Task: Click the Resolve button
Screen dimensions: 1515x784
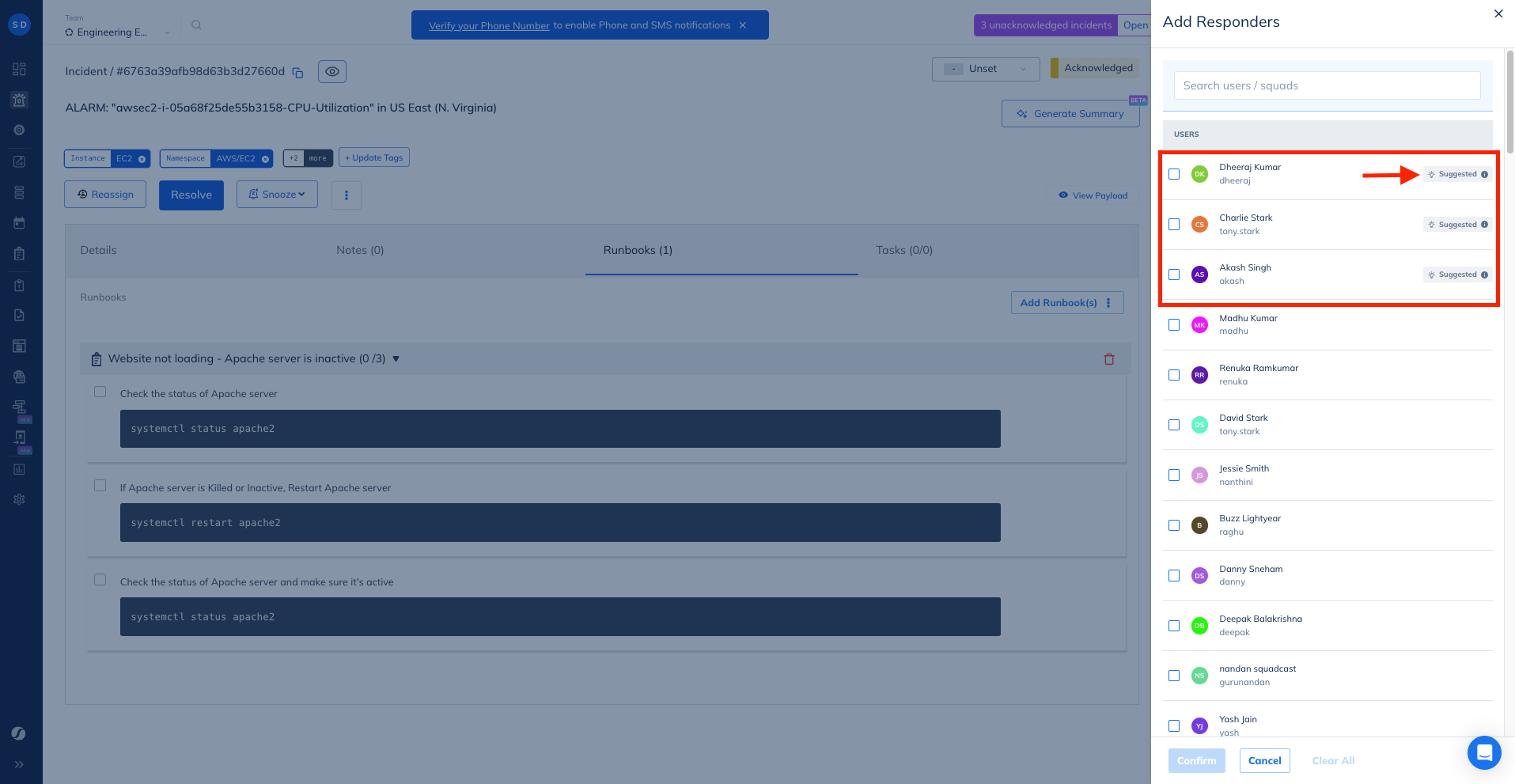Action: (x=191, y=195)
